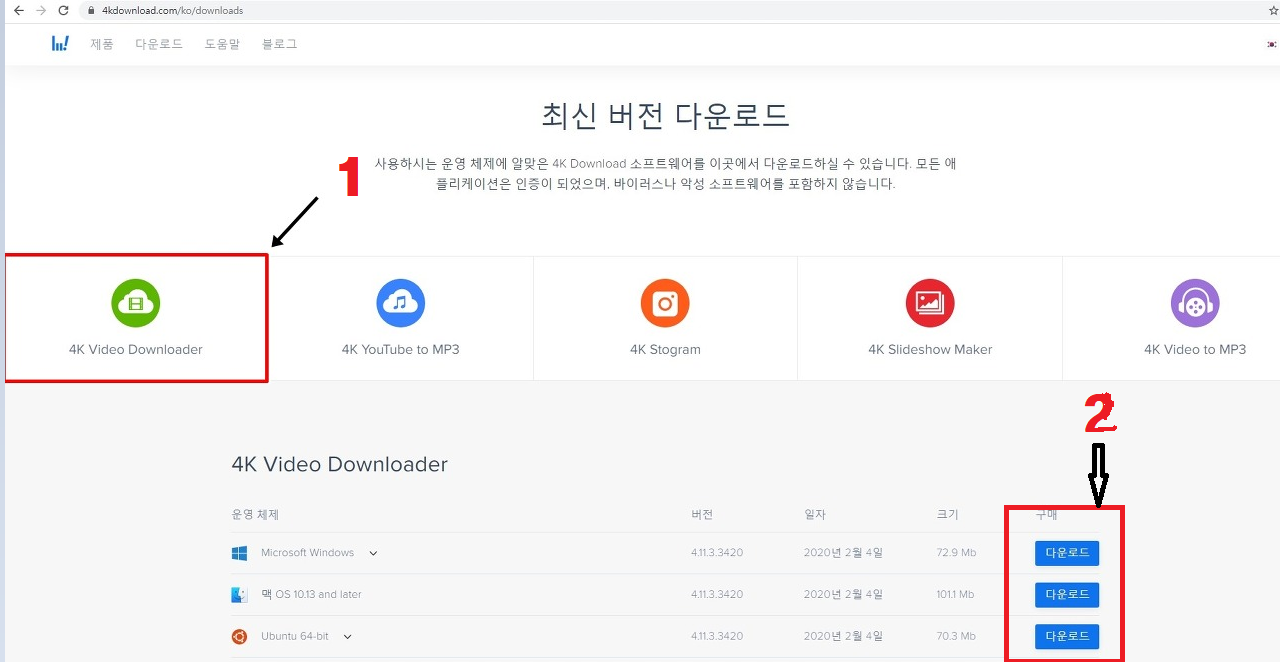The height and width of the screenshot is (662, 1280).
Task: Expand the Ubuntu 64-bit version dropdown
Action: 347,636
